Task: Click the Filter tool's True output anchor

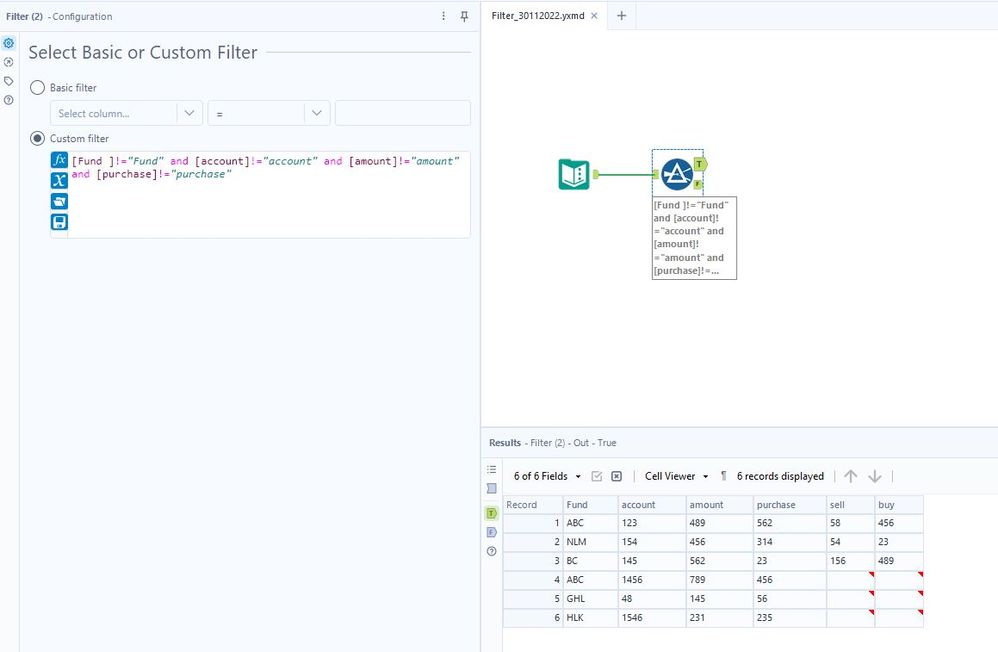Action: (700, 164)
